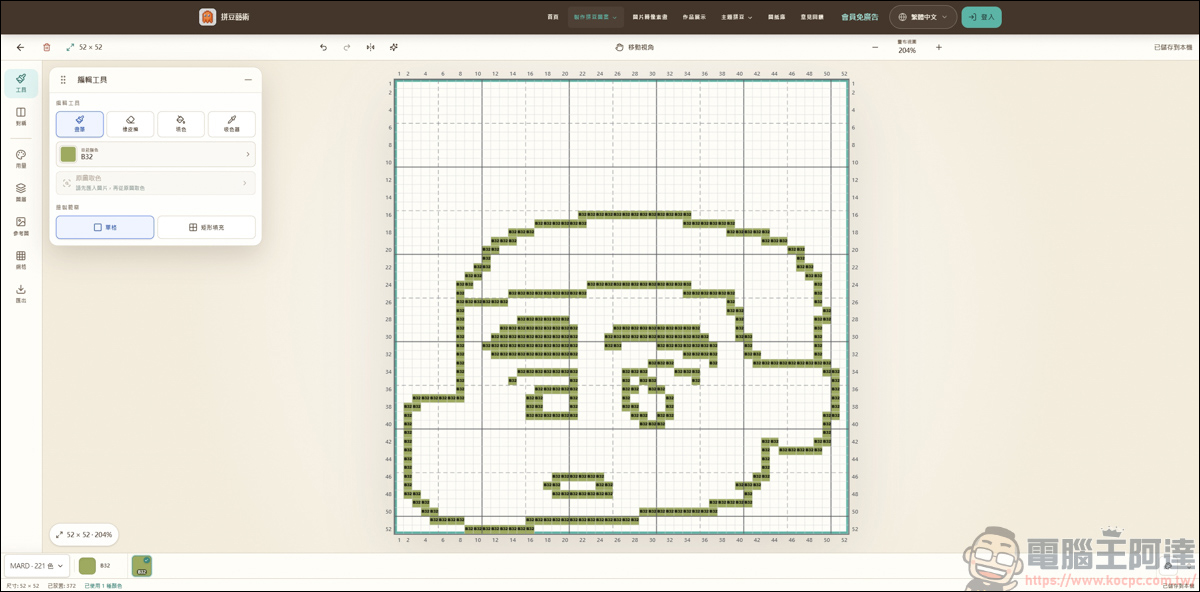Select the fill bucket tool
Image resolution: width=1200 pixels, height=592 pixels.
181,124
